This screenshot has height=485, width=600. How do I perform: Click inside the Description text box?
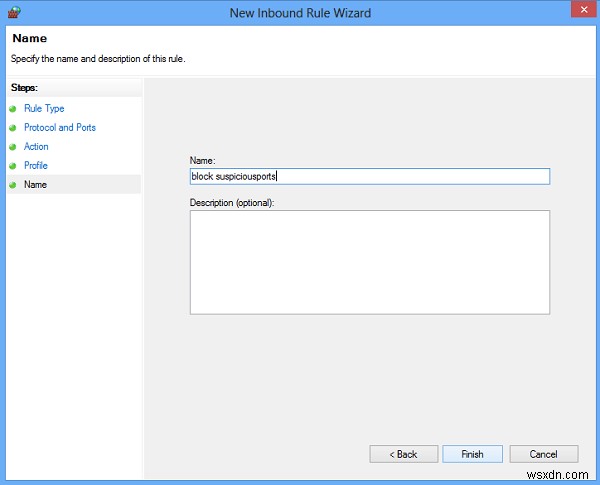(369, 262)
